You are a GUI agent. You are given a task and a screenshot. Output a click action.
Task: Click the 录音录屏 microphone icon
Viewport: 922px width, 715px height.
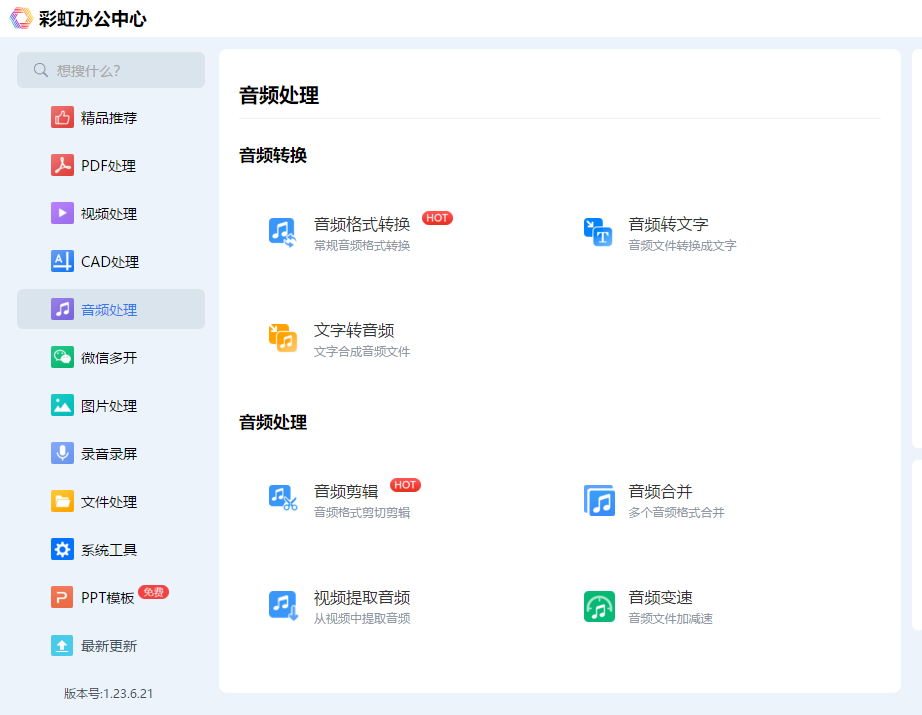click(62, 453)
